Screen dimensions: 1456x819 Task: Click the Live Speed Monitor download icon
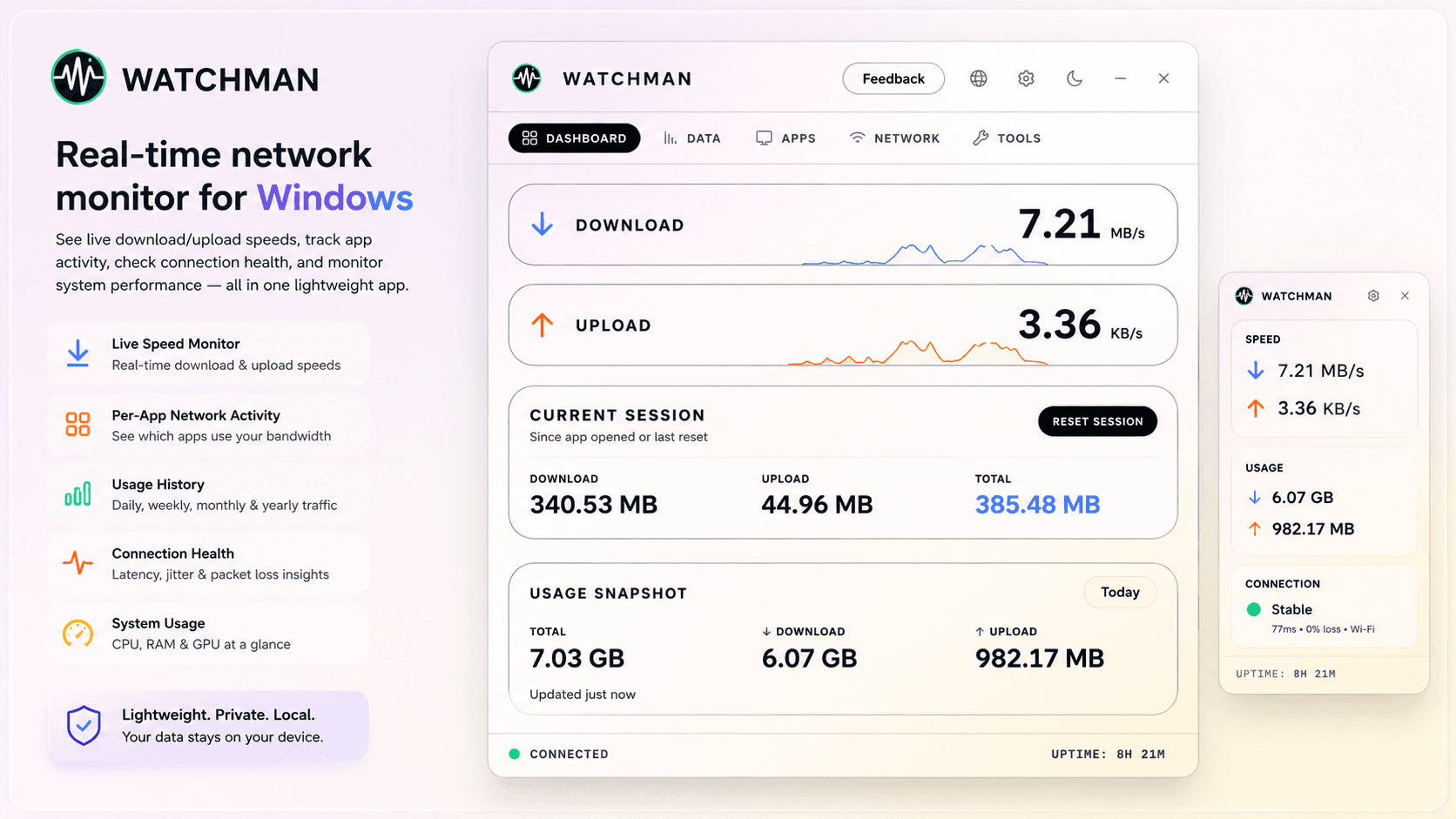click(x=78, y=353)
